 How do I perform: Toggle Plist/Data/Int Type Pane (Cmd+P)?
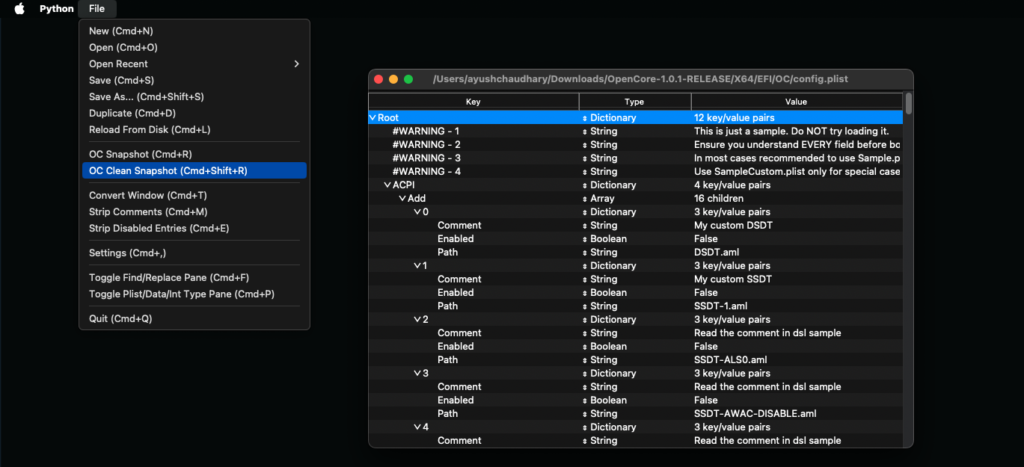pyautogui.click(x=194, y=294)
